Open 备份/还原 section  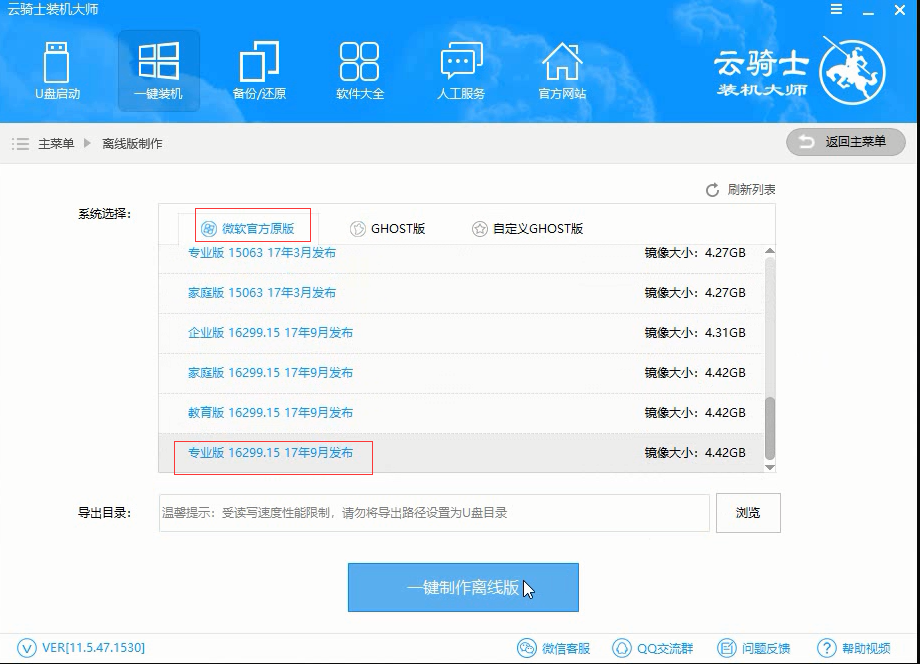(259, 70)
